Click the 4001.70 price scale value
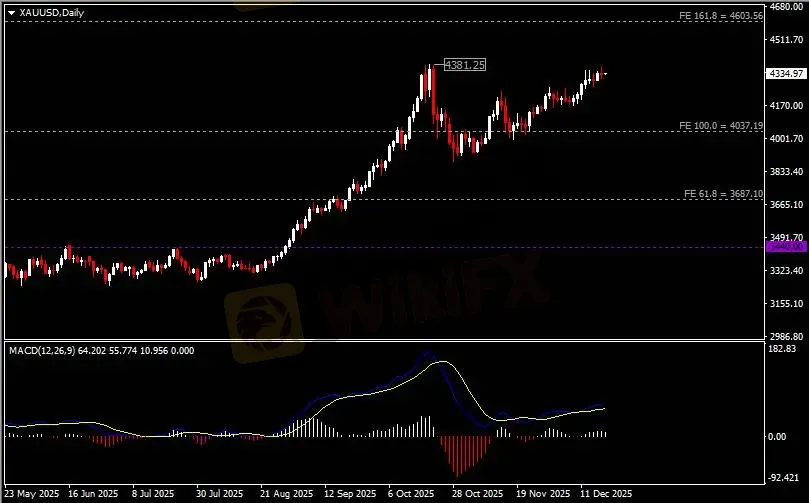The height and width of the screenshot is (503, 809). click(x=786, y=139)
